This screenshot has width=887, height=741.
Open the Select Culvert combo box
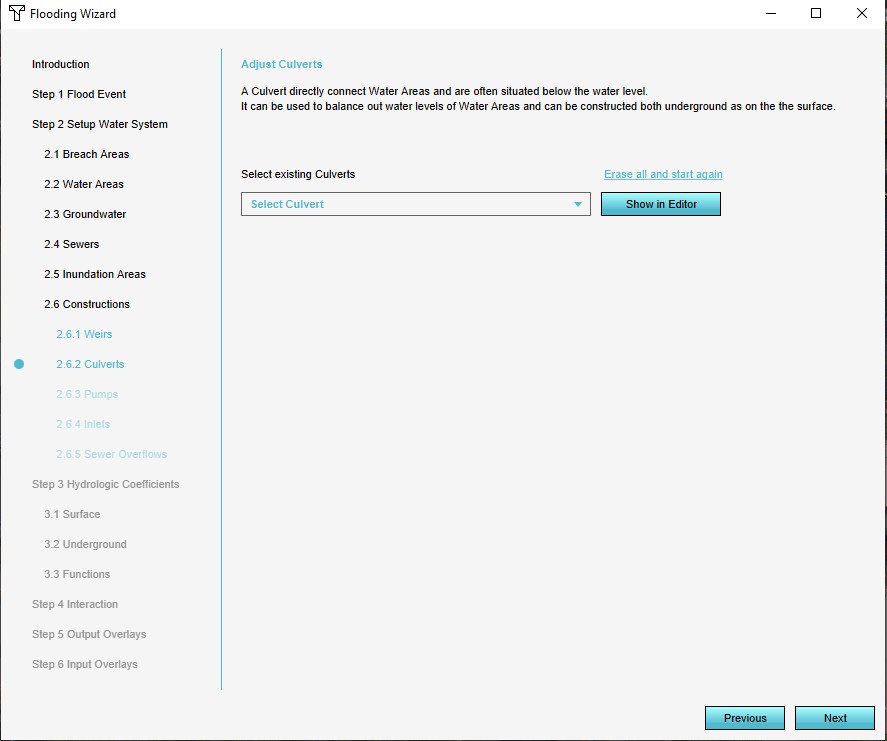coord(415,205)
